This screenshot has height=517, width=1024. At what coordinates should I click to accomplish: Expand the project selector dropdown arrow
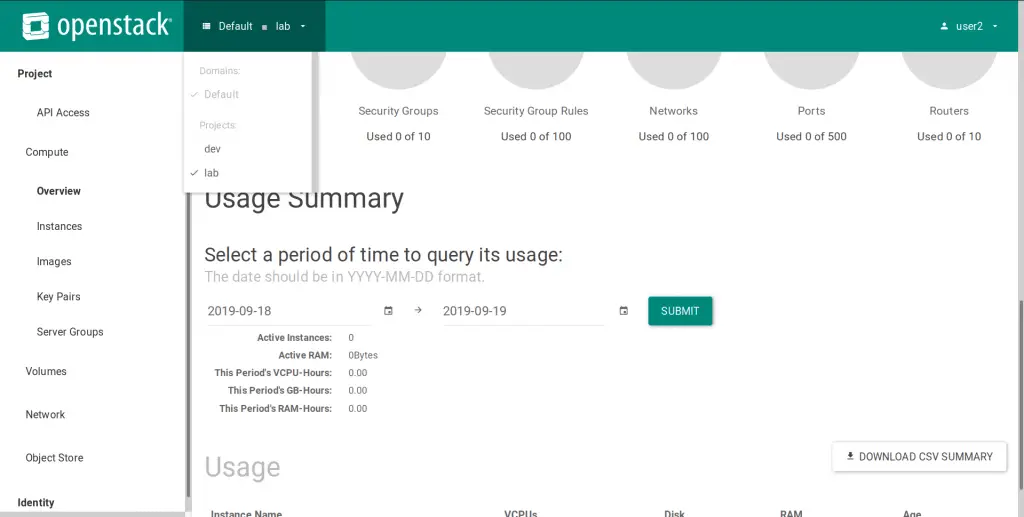302,26
